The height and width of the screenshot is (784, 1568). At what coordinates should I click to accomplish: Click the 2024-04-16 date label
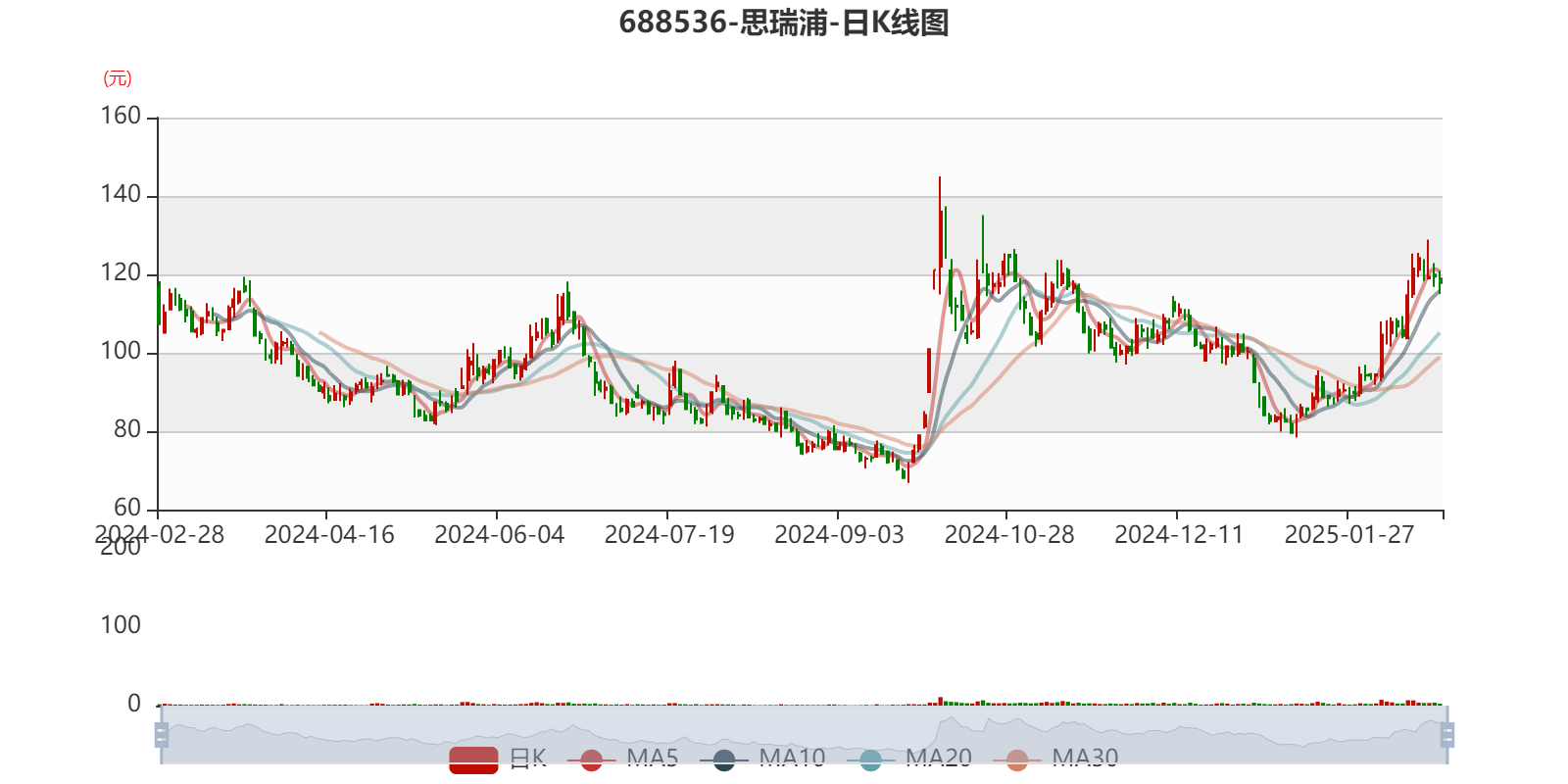click(x=329, y=535)
